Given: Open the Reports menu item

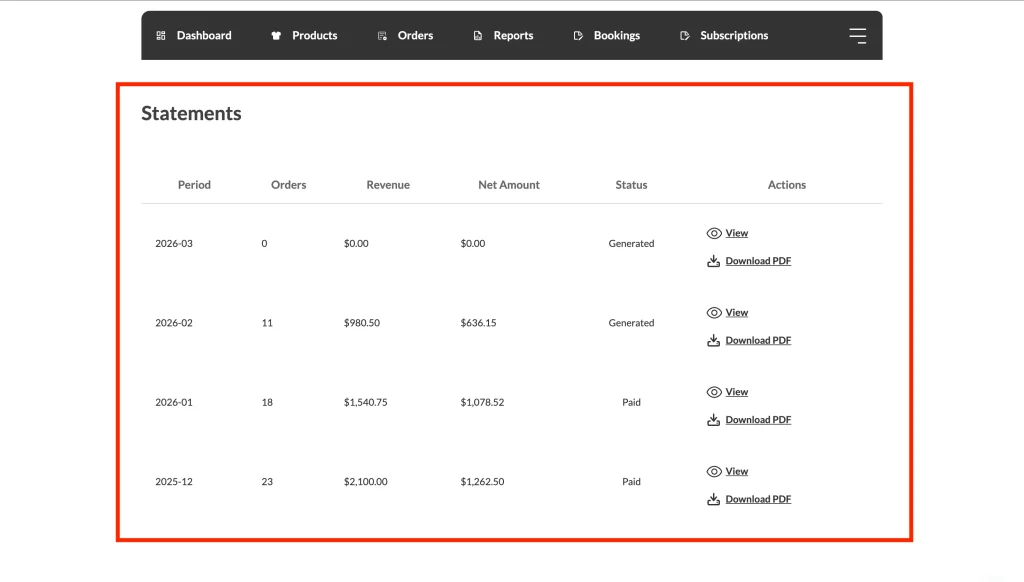Looking at the screenshot, I should pos(513,35).
